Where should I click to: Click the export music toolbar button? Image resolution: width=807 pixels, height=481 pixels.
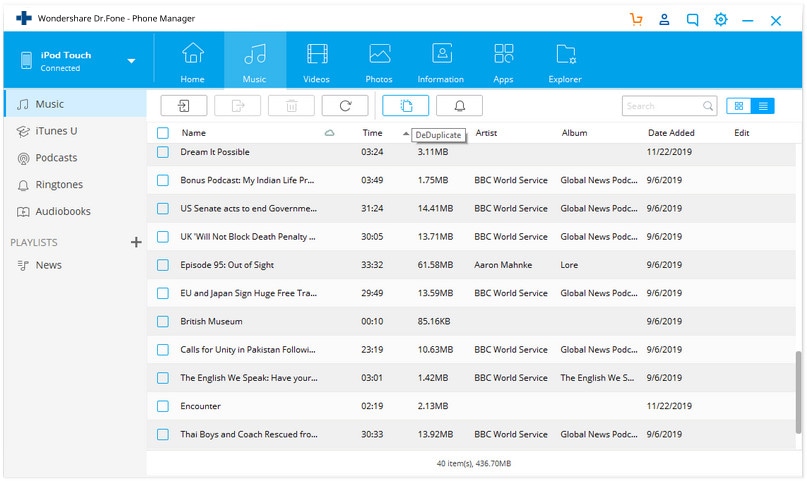pyautogui.click(x=238, y=106)
